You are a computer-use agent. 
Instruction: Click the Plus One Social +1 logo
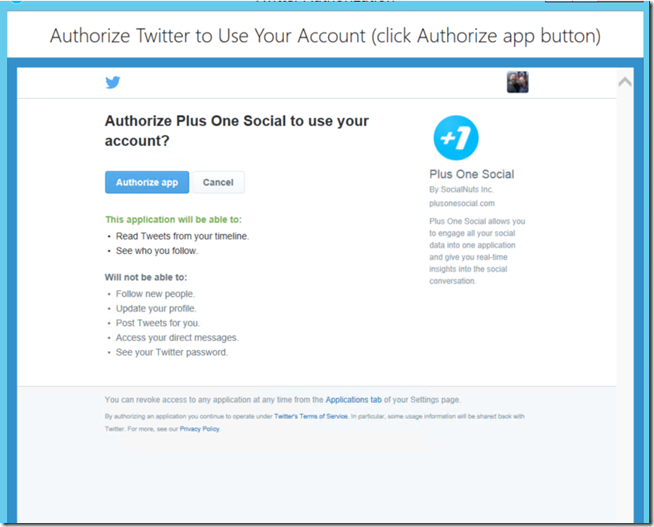[x=456, y=138]
